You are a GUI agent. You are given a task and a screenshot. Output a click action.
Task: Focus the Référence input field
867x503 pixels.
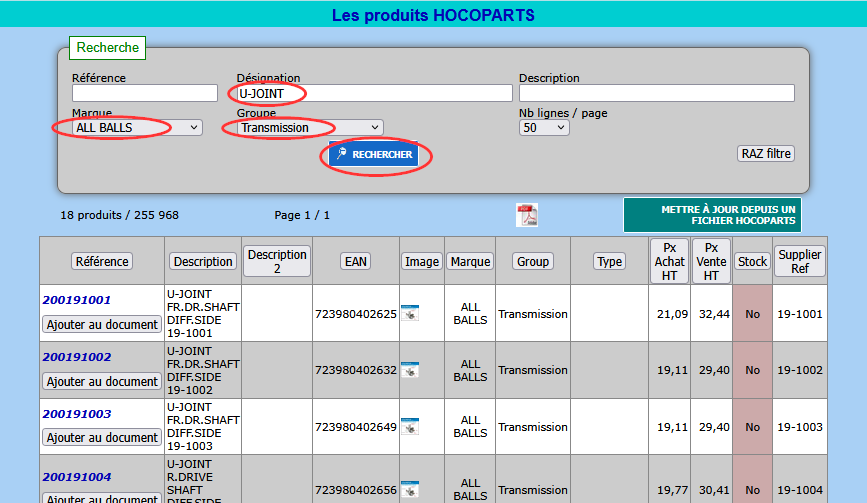coord(145,93)
